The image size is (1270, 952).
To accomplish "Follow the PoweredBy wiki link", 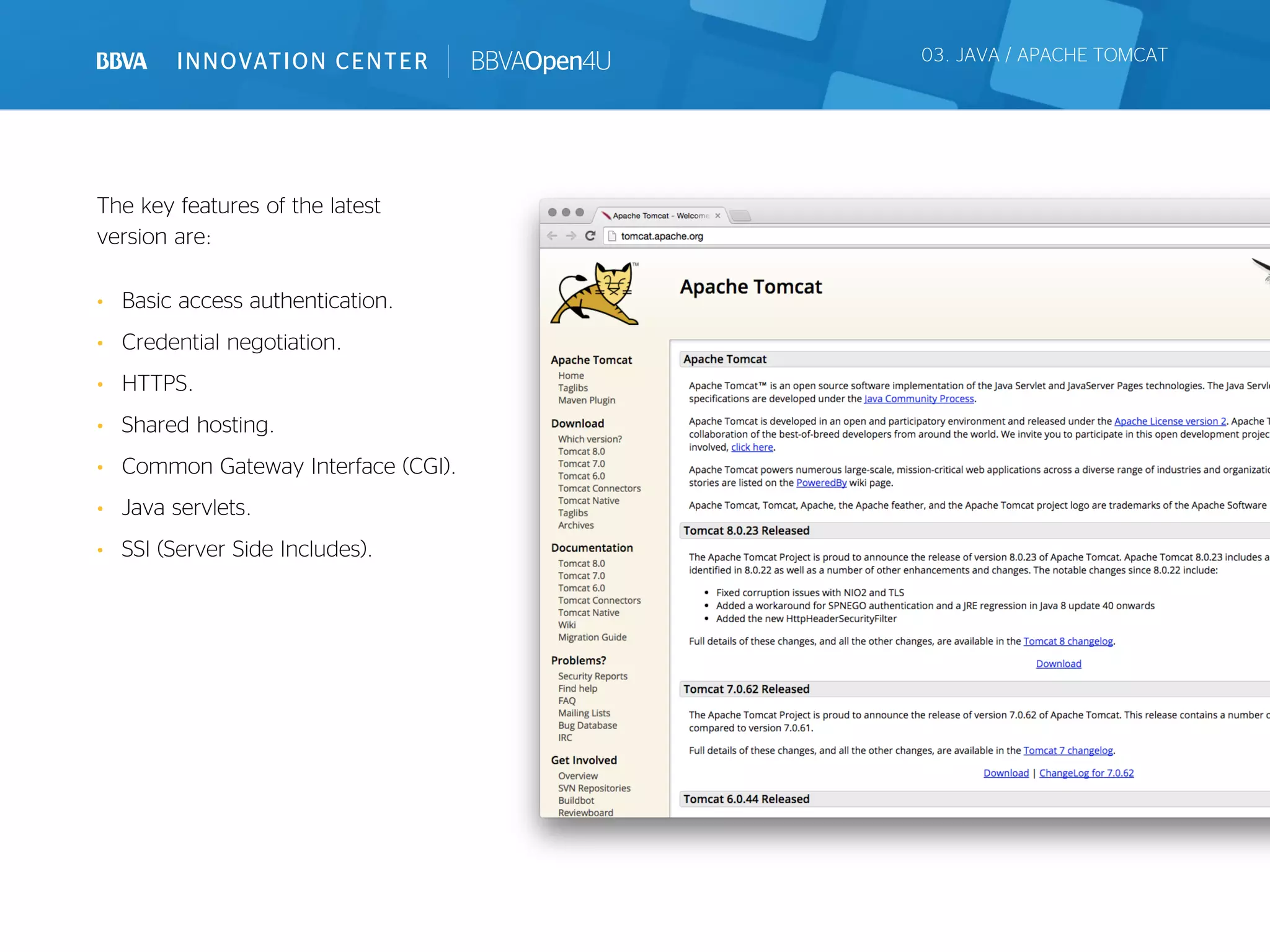I will 821,483.
